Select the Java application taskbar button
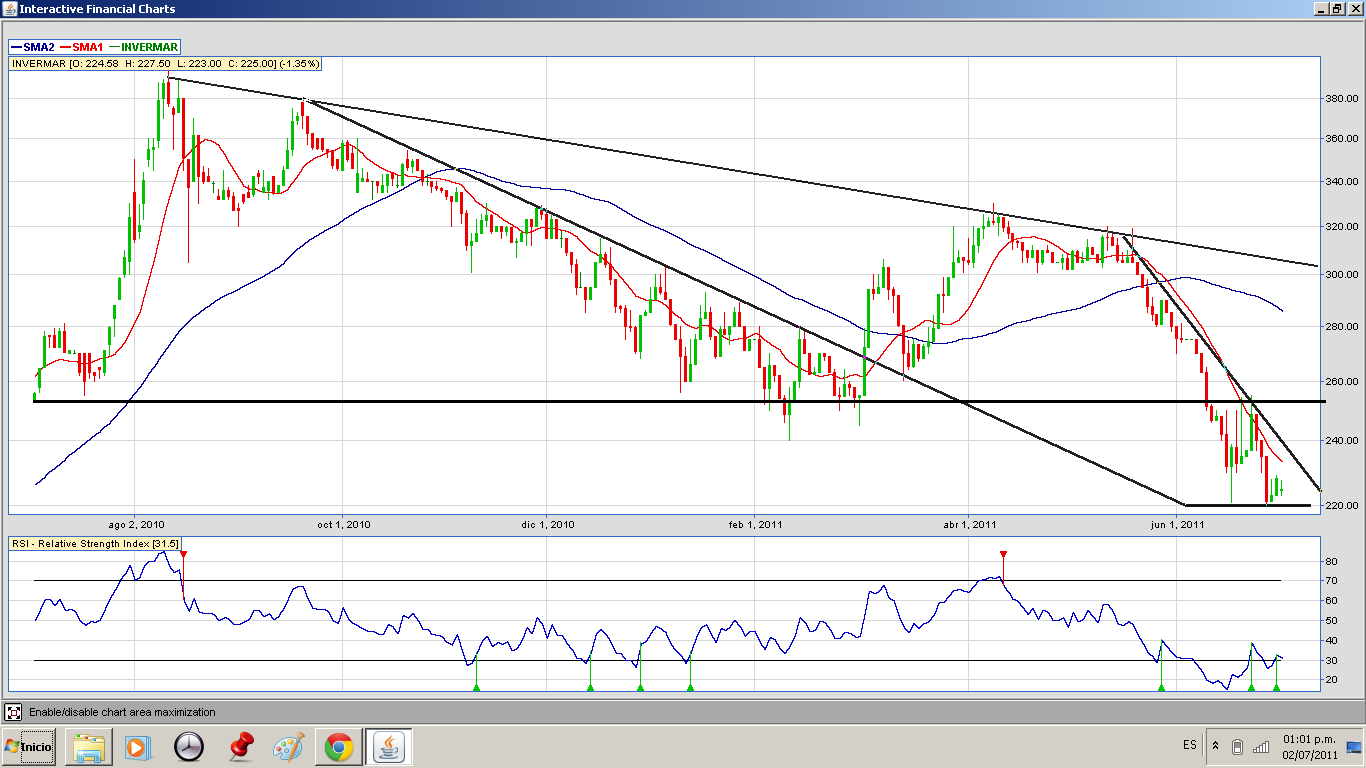Screen dimensions: 1366x768 click(389, 747)
